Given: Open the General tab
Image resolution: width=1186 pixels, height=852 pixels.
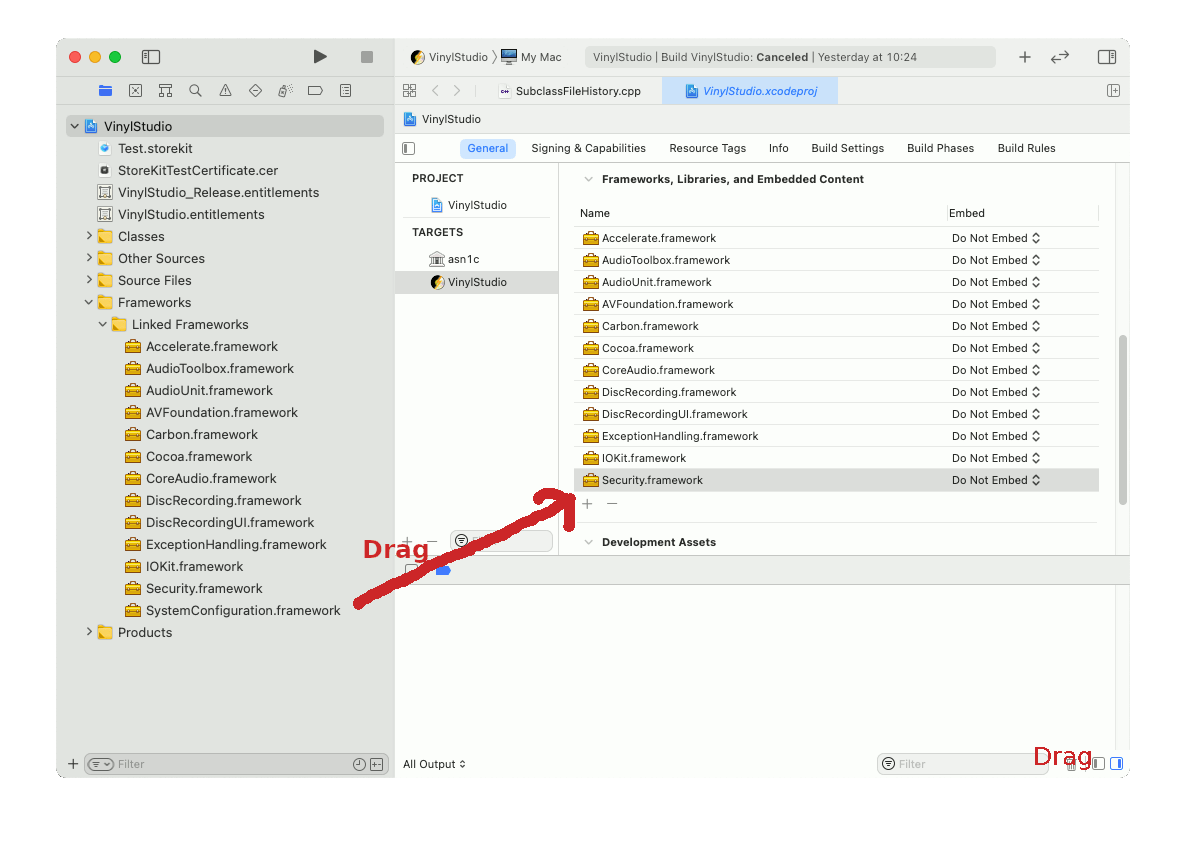Looking at the screenshot, I should (x=487, y=148).
